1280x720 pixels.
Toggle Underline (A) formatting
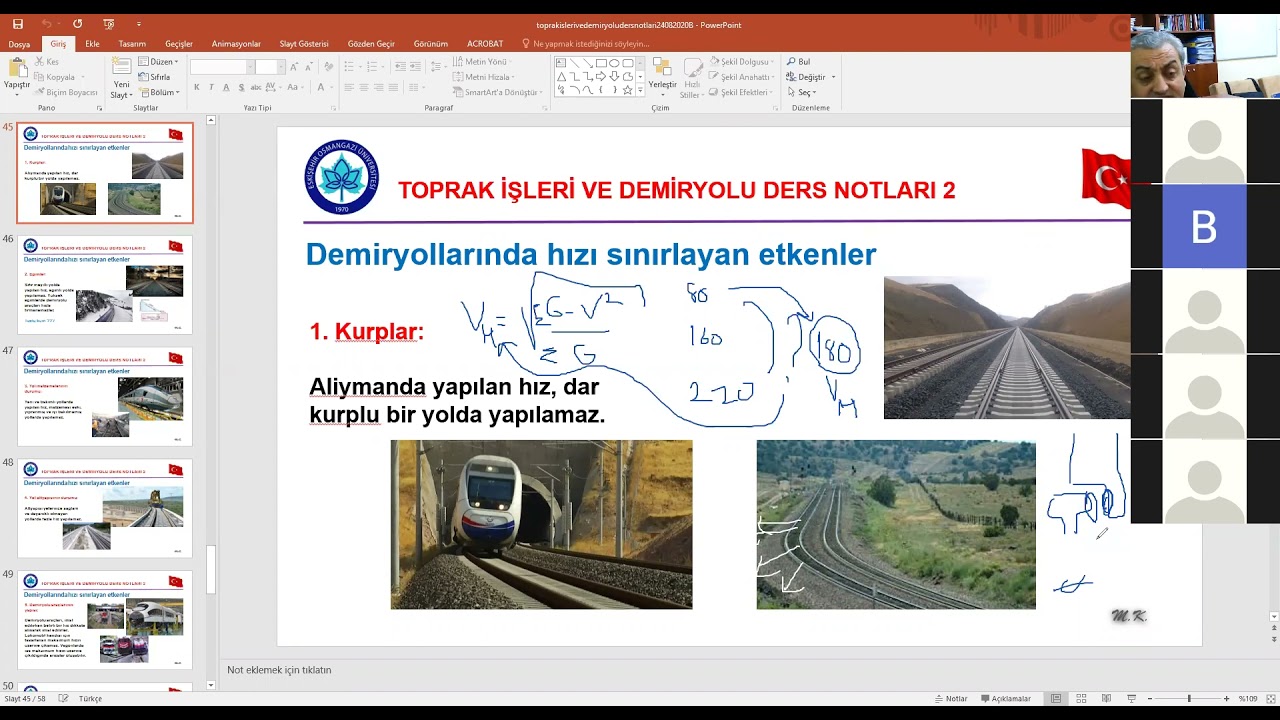click(x=226, y=87)
